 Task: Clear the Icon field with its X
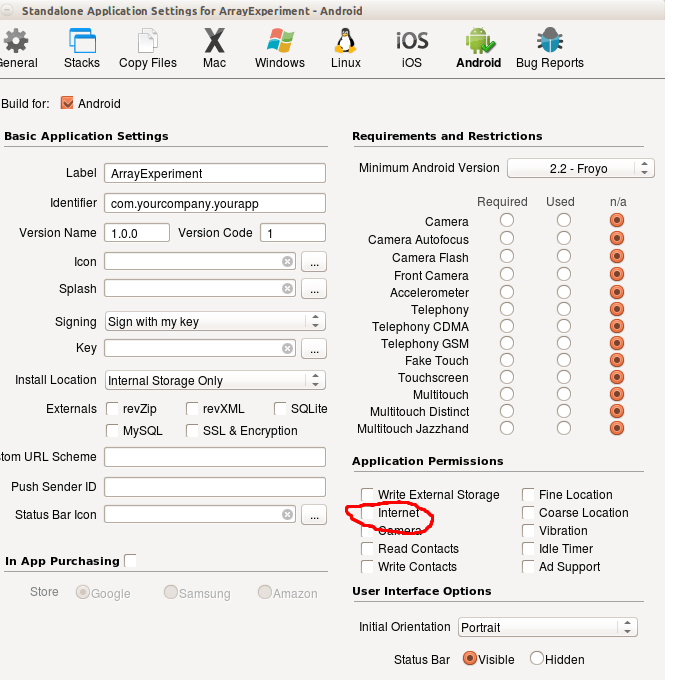point(288,261)
